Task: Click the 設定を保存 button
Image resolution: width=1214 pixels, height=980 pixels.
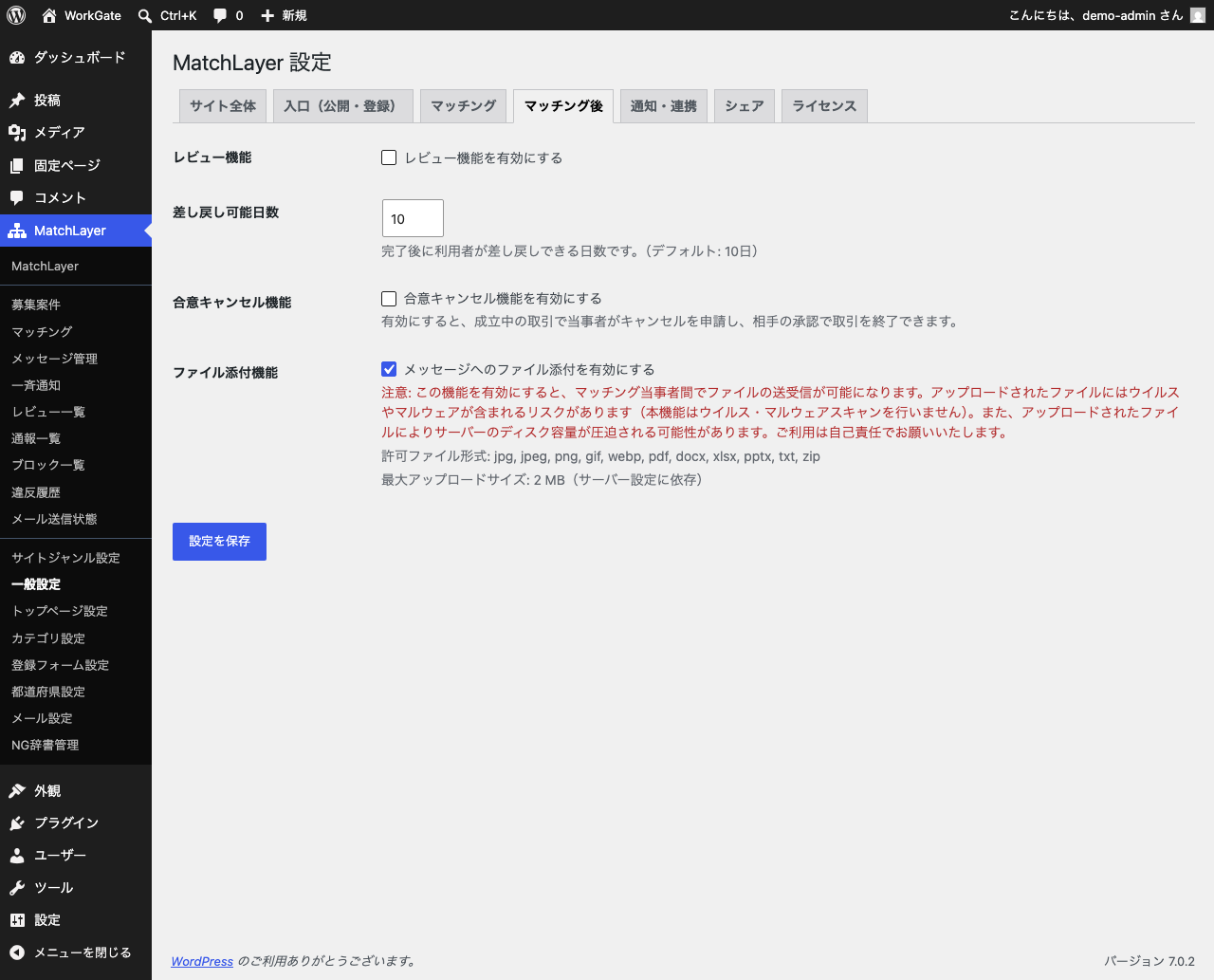Action: click(x=219, y=542)
